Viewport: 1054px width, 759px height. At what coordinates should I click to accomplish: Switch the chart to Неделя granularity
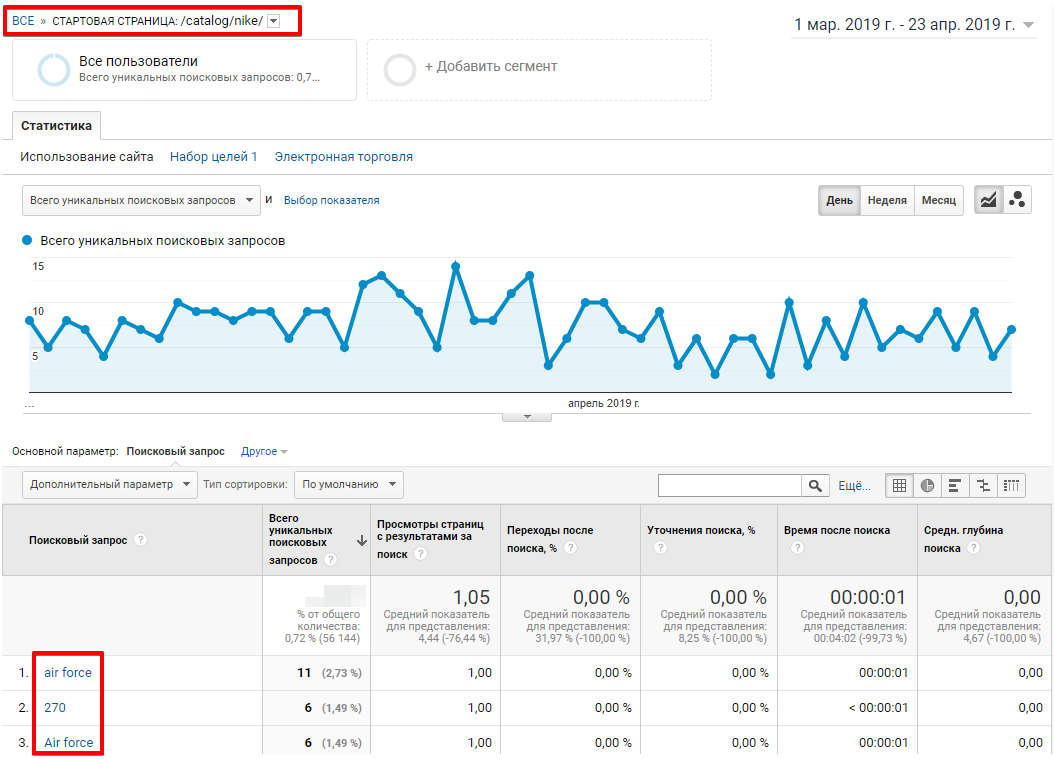(887, 200)
